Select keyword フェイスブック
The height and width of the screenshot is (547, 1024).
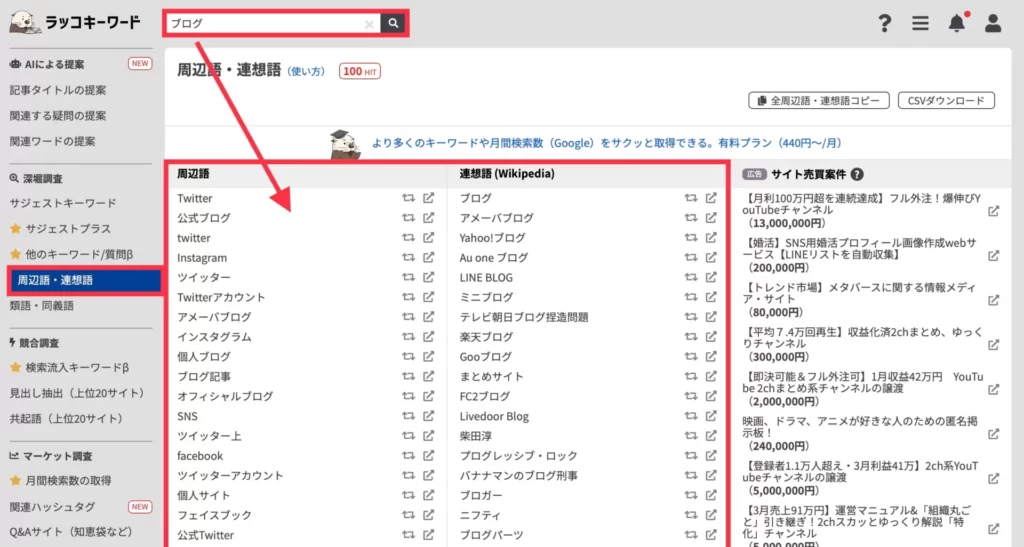coord(214,514)
